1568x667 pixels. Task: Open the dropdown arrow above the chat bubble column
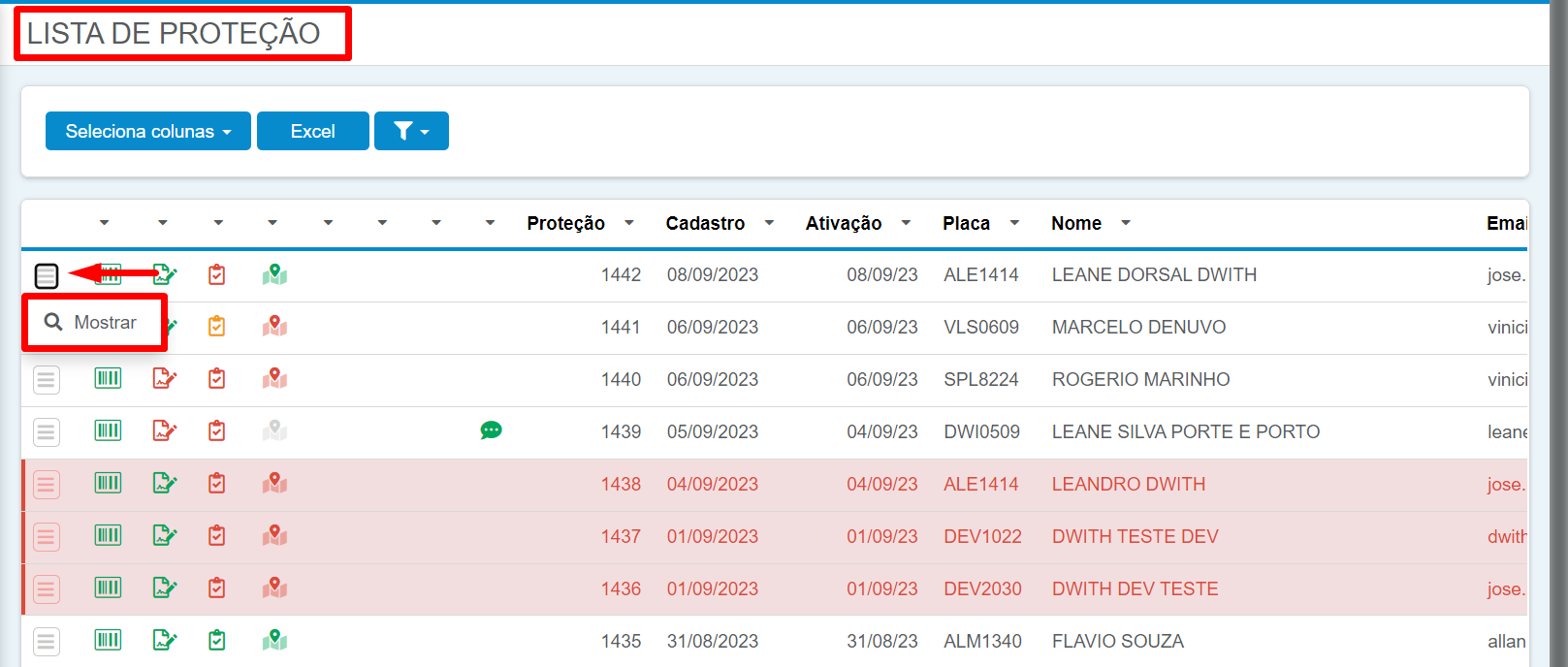[x=491, y=223]
